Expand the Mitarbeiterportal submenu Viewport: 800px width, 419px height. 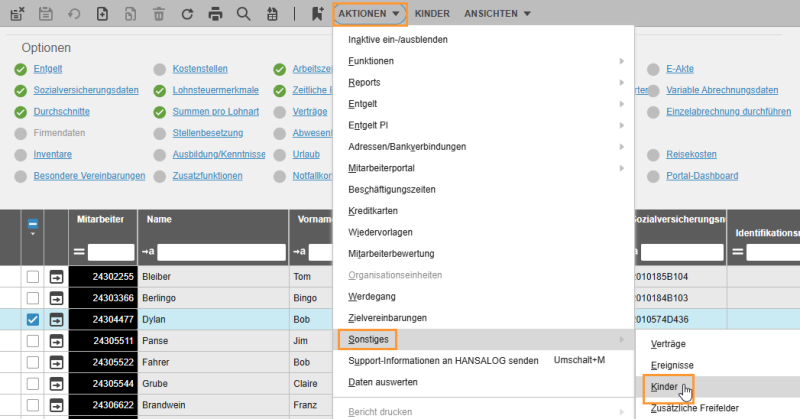point(483,168)
